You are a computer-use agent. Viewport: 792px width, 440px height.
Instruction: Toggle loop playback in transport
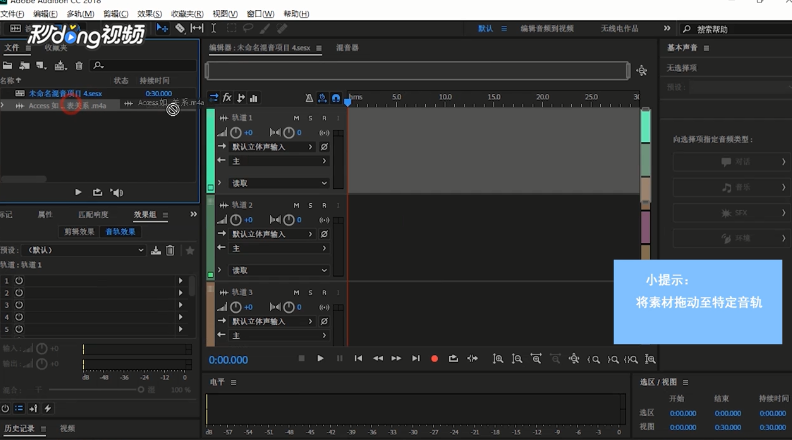[453, 358]
